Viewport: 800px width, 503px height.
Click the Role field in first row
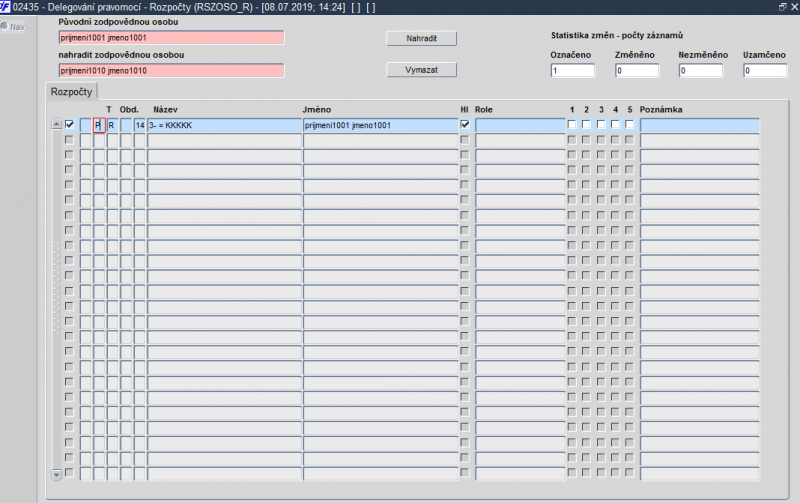click(x=520, y=125)
